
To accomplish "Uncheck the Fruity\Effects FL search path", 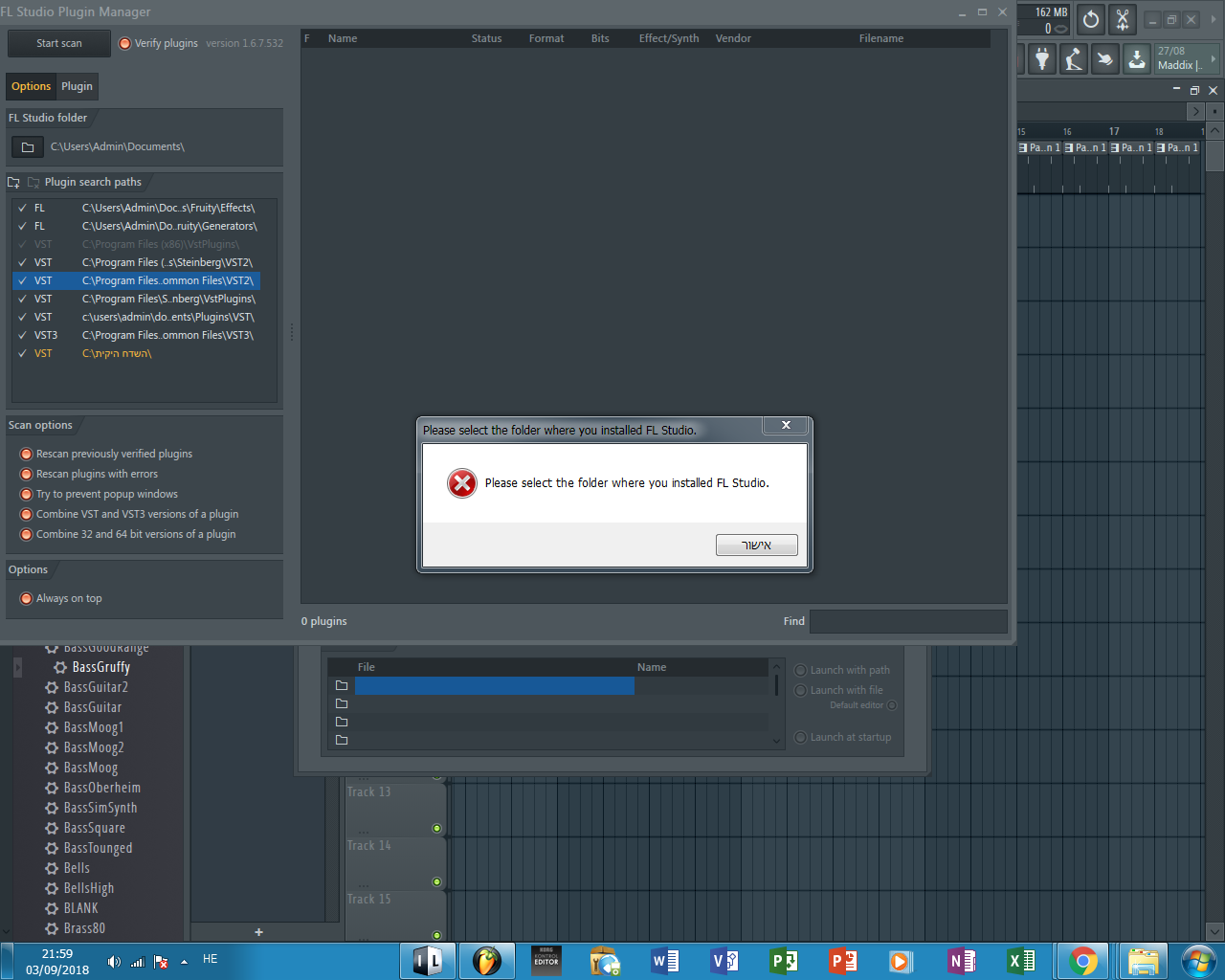I will (22, 208).
